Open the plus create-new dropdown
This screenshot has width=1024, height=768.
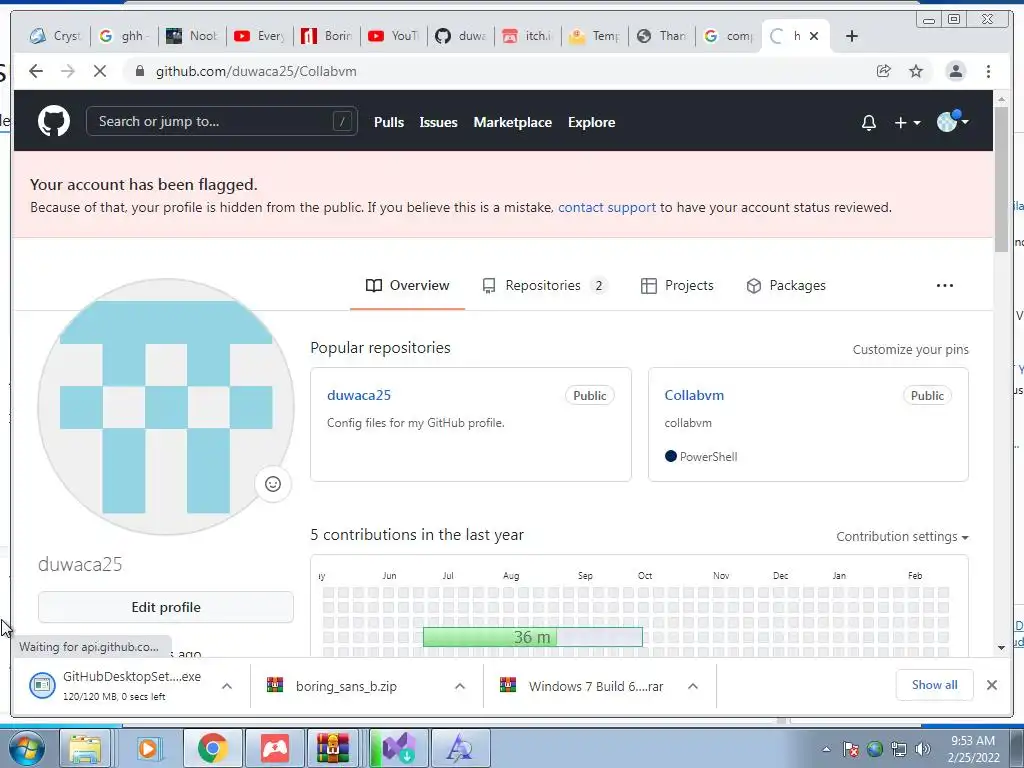(907, 123)
